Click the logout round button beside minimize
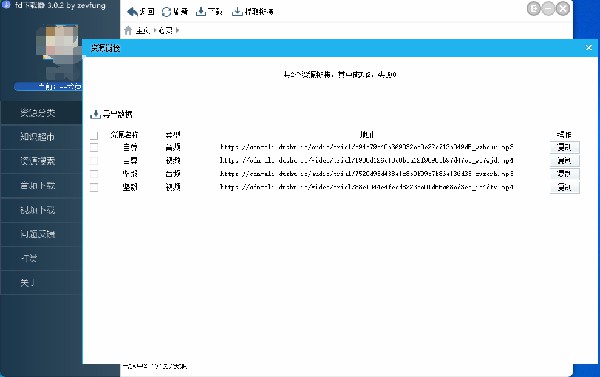The height and width of the screenshot is (377, 600). point(534,8)
